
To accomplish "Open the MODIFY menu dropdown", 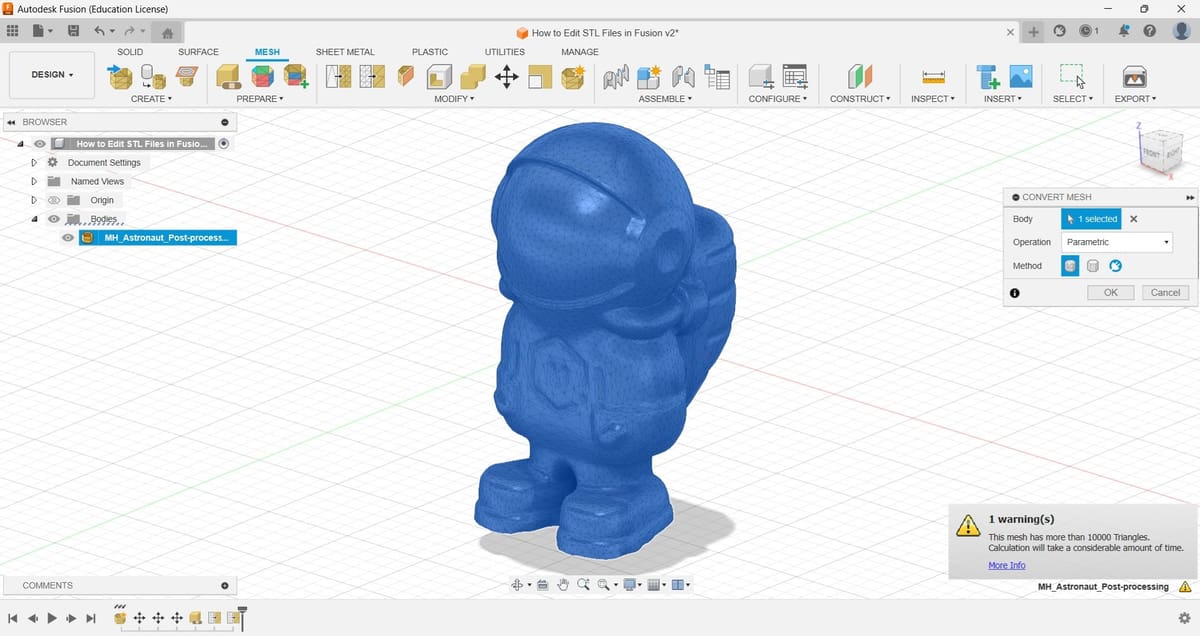I will click(454, 99).
